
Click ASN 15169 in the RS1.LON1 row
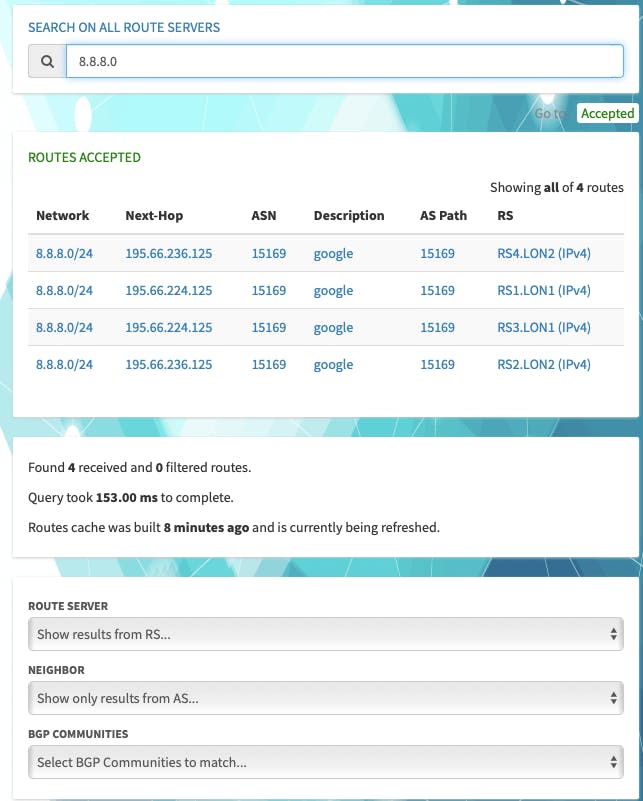tap(268, 291)
